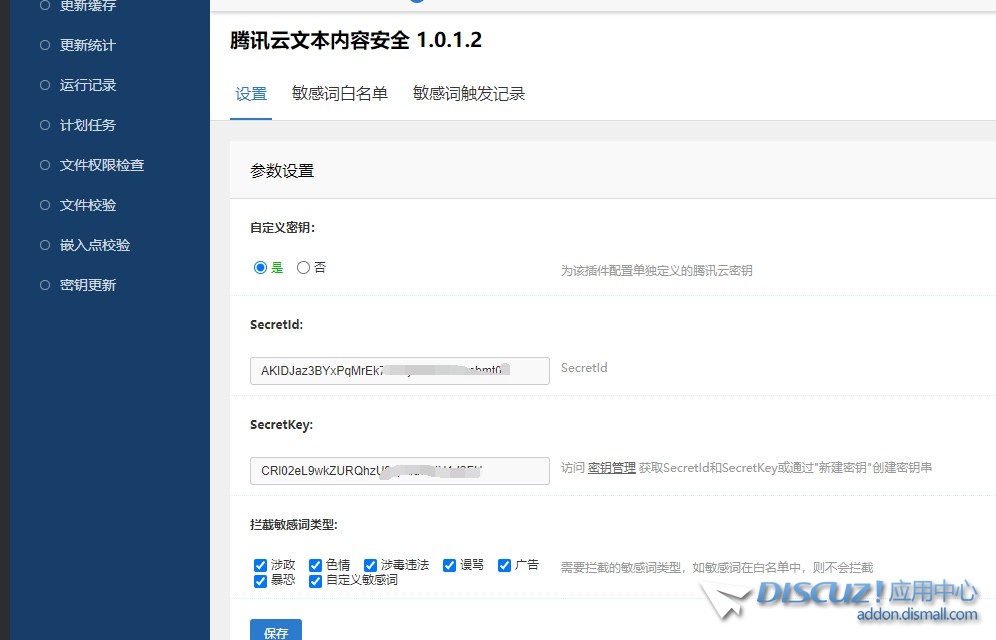Screen dimensions: 996x640
Task: Switch to the 设置 tab
Action: coord(251,93)
